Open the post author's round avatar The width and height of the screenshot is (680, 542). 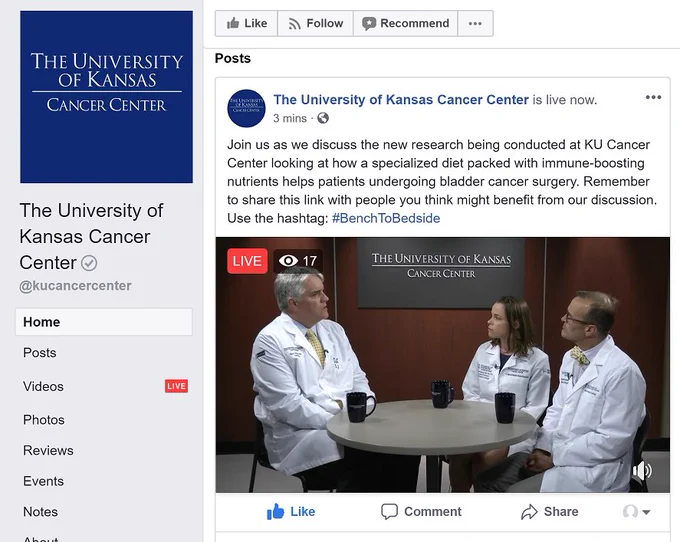click(x=246, y=108)
